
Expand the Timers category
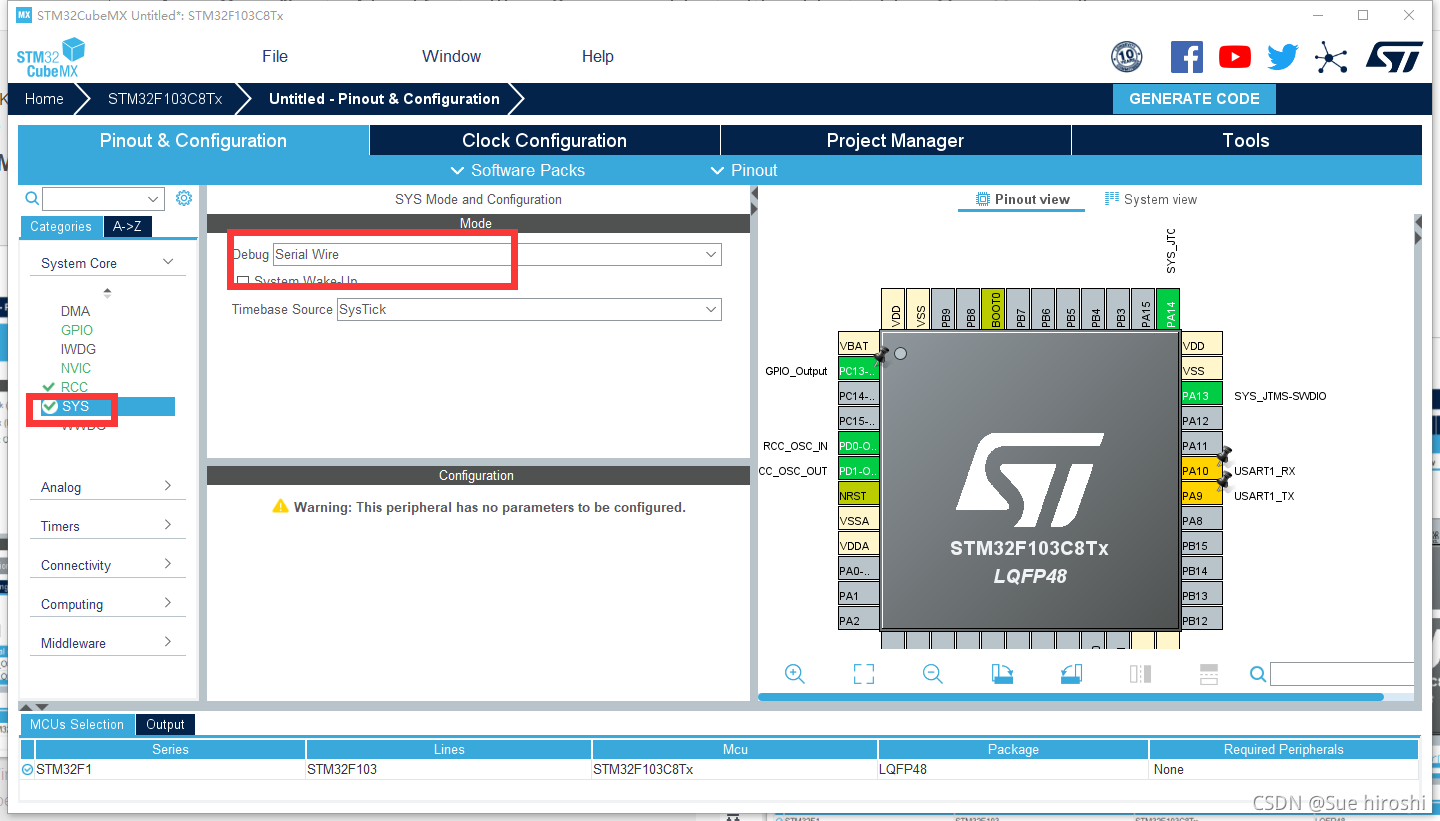tap(168, 525)
